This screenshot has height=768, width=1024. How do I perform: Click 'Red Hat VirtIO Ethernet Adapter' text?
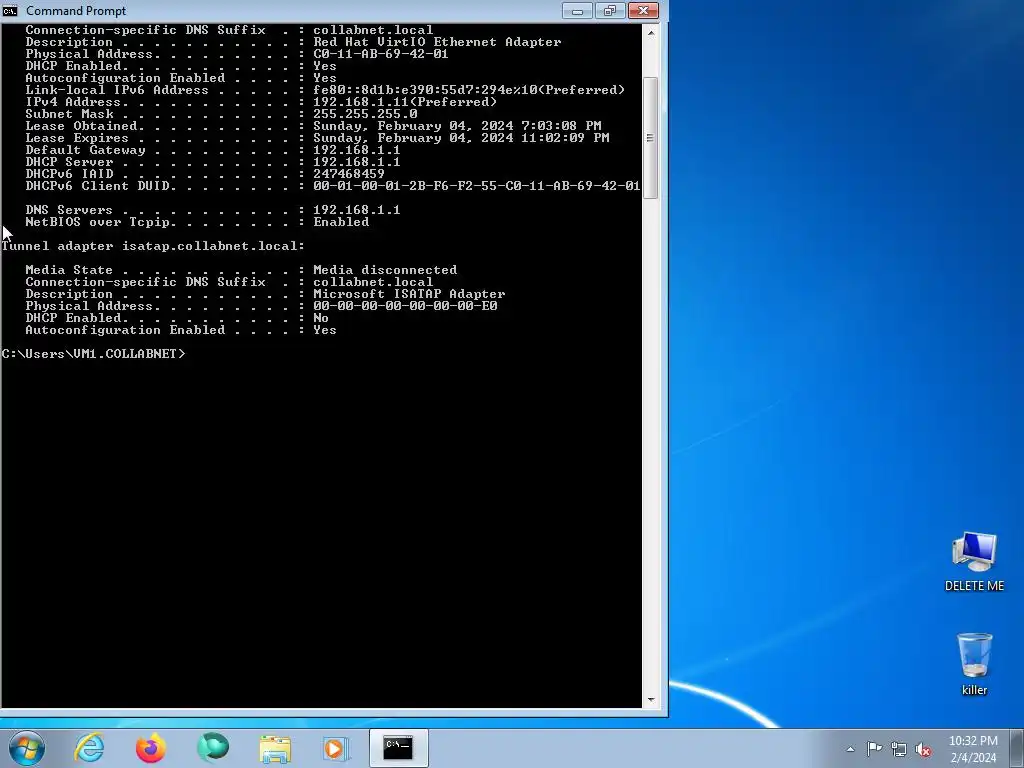(437, 42)
